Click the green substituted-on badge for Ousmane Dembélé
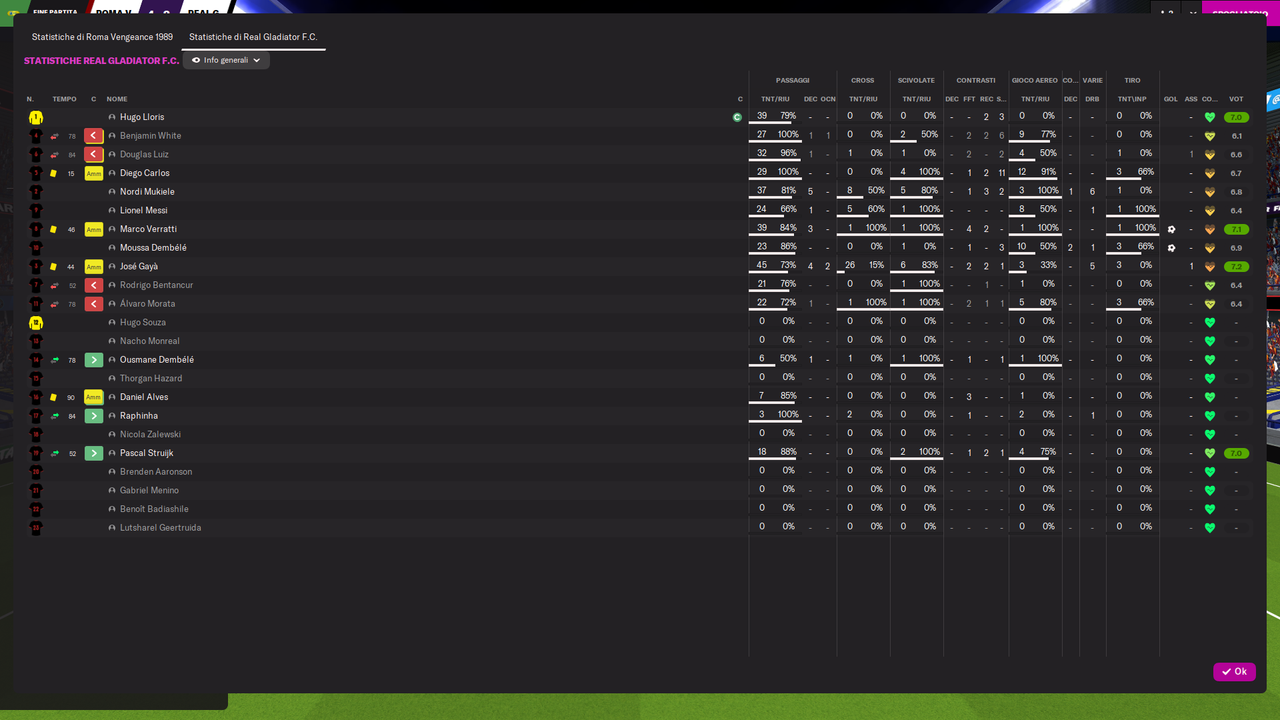The width and height of the screenshot is (1280, 720). click(94, 360)
